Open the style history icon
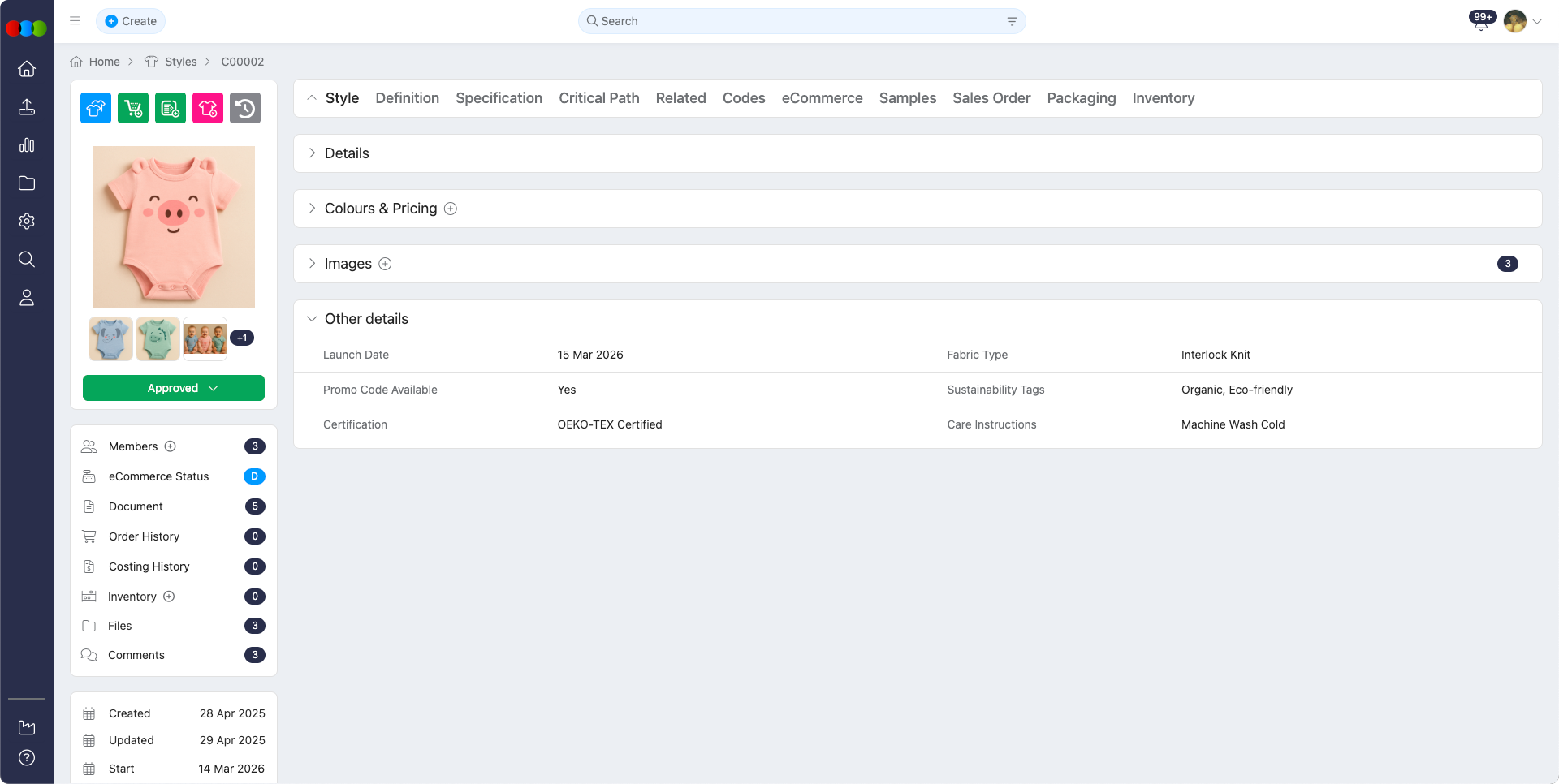The width and height of the screenshot is (1559, 784). (244, 107)
